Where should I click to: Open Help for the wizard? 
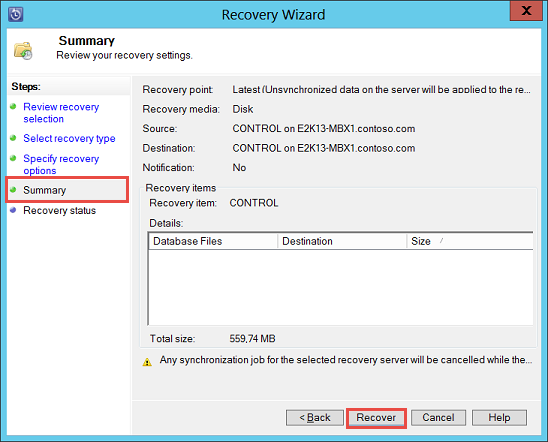click(x=499, y=418)
